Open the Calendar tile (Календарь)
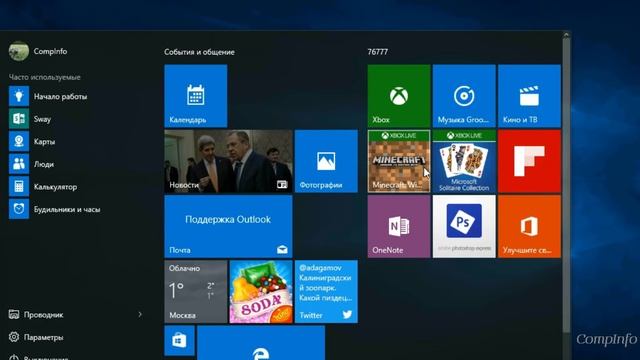Screen dimensions: 640x360 tap(196, 96)
